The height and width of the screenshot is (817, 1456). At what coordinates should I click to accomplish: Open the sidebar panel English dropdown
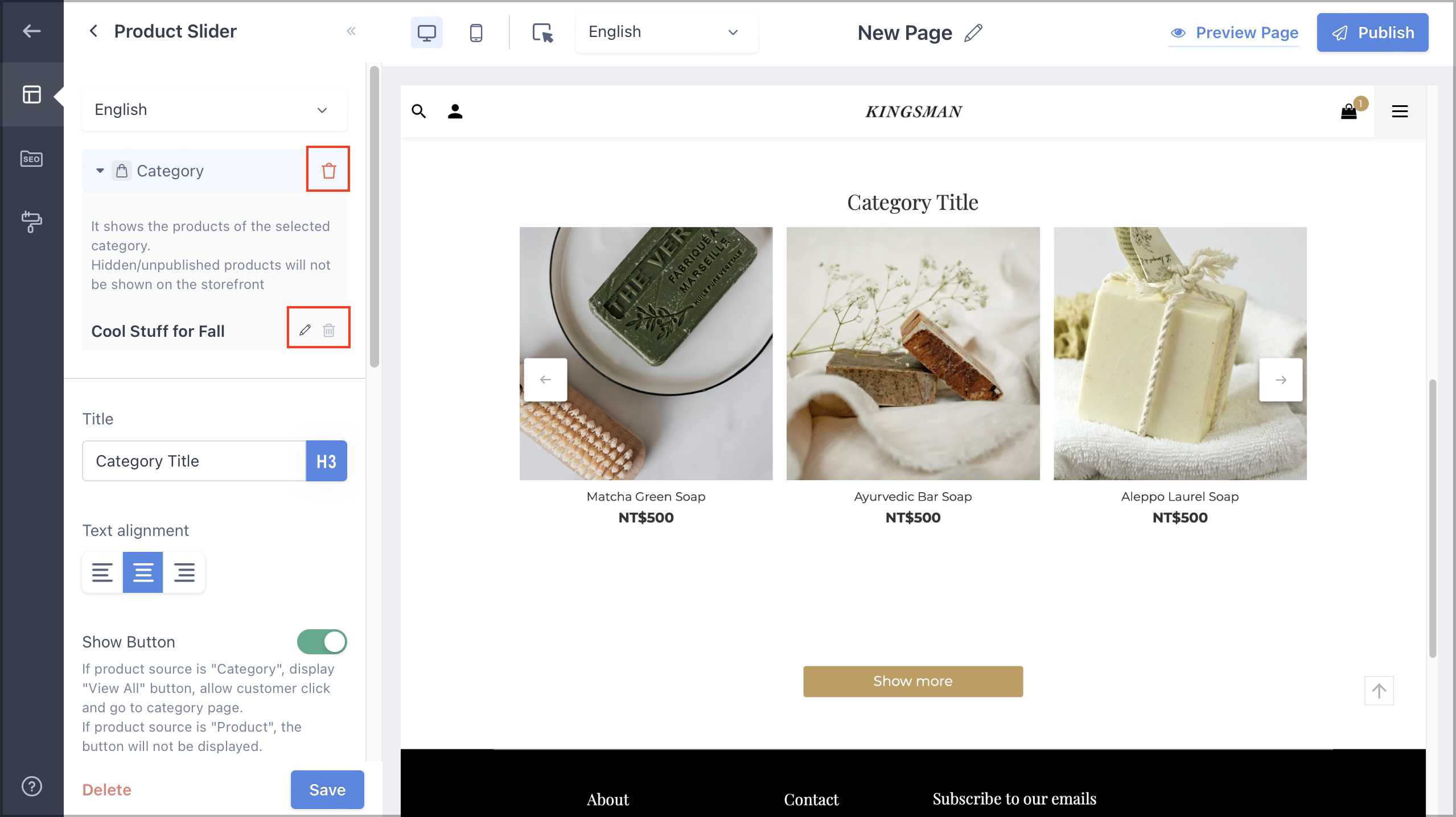click(x=214, y=110)
